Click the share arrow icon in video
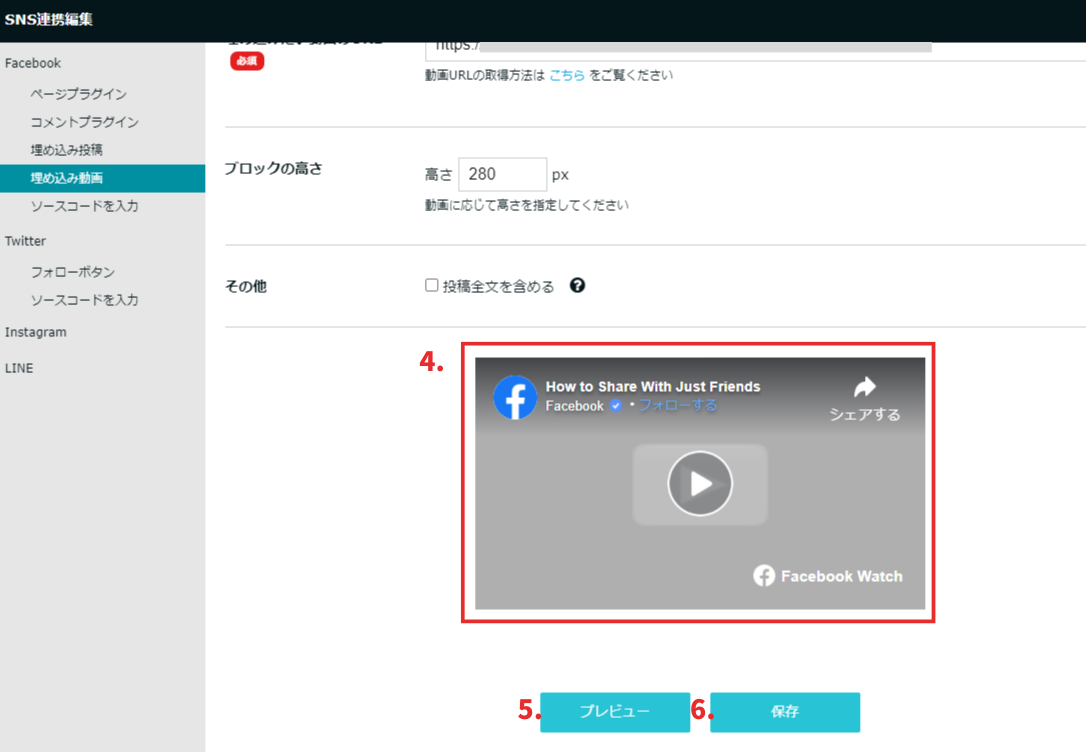 click(x=864, y=386)
